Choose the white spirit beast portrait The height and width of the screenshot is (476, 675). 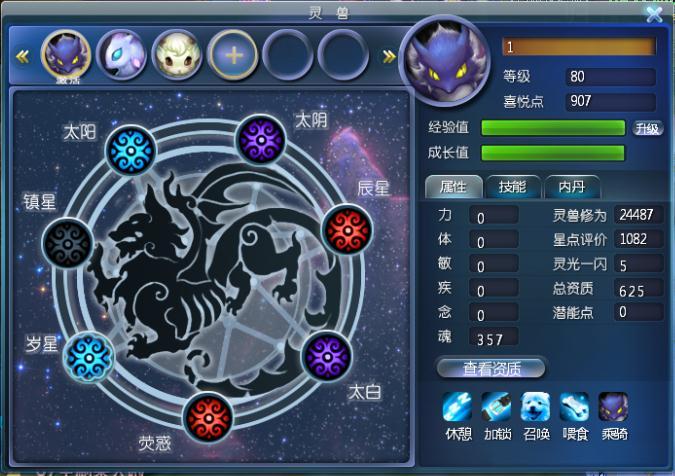122,55
